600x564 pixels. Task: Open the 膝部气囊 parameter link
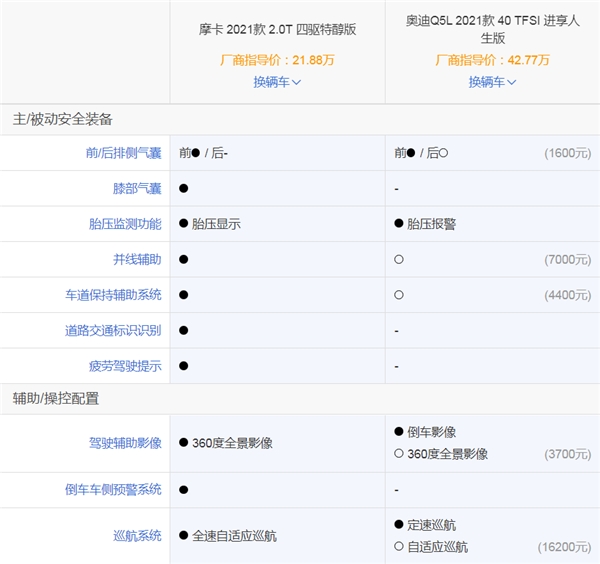(x=136, y=188)
